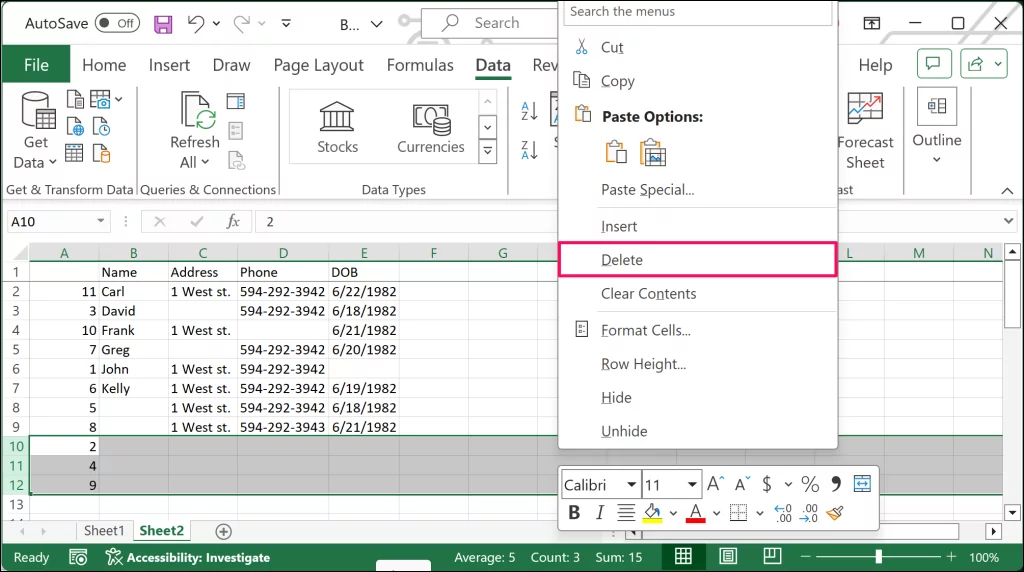The width and height of the screenshot is (1024, 572).
Task: Switch to Page Break Preview
Action: tap(772, 556)
